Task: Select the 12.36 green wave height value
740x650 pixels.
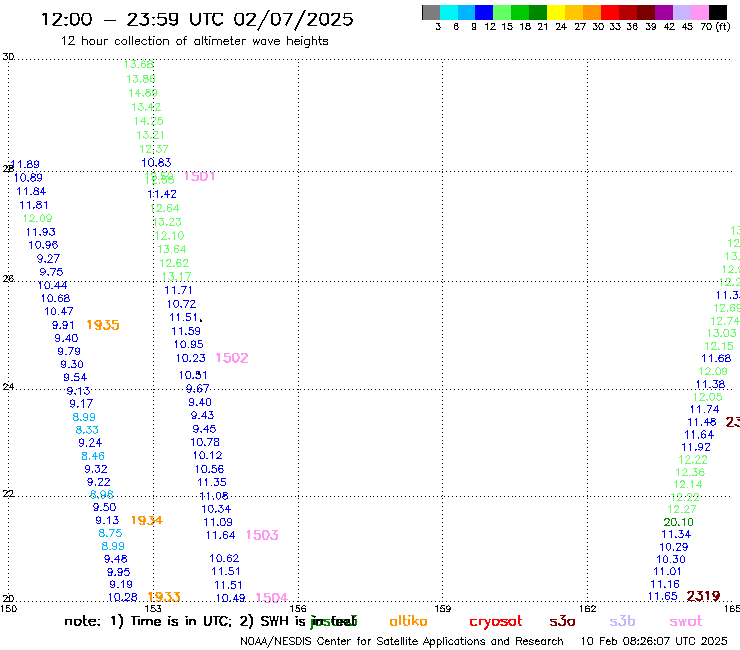Action: tap(690, 473)
